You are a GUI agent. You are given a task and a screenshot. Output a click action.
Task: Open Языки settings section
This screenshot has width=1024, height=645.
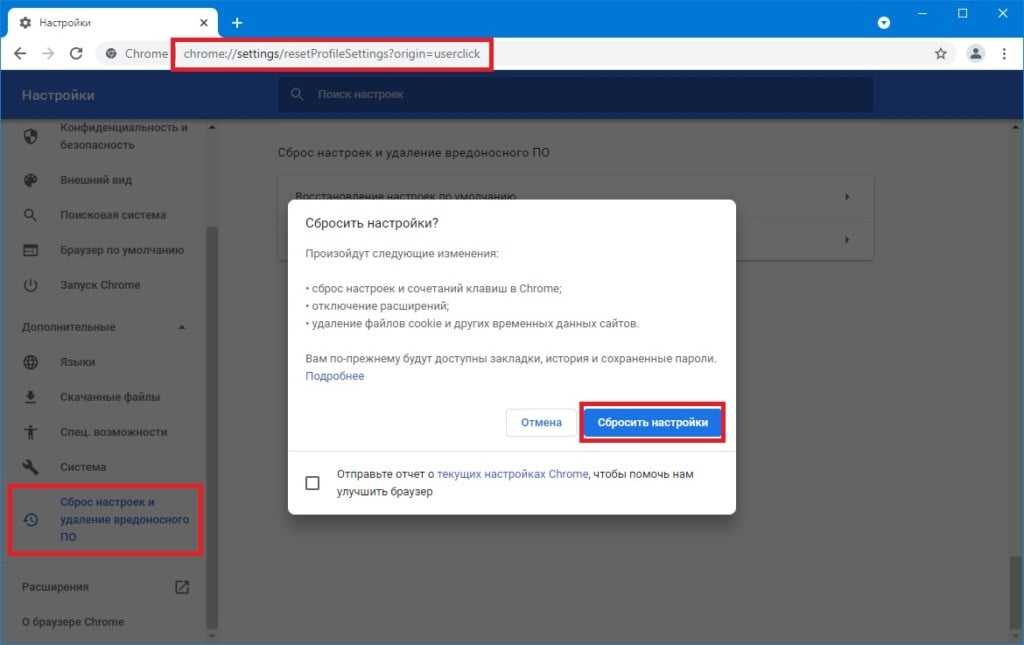click(78, 362)
